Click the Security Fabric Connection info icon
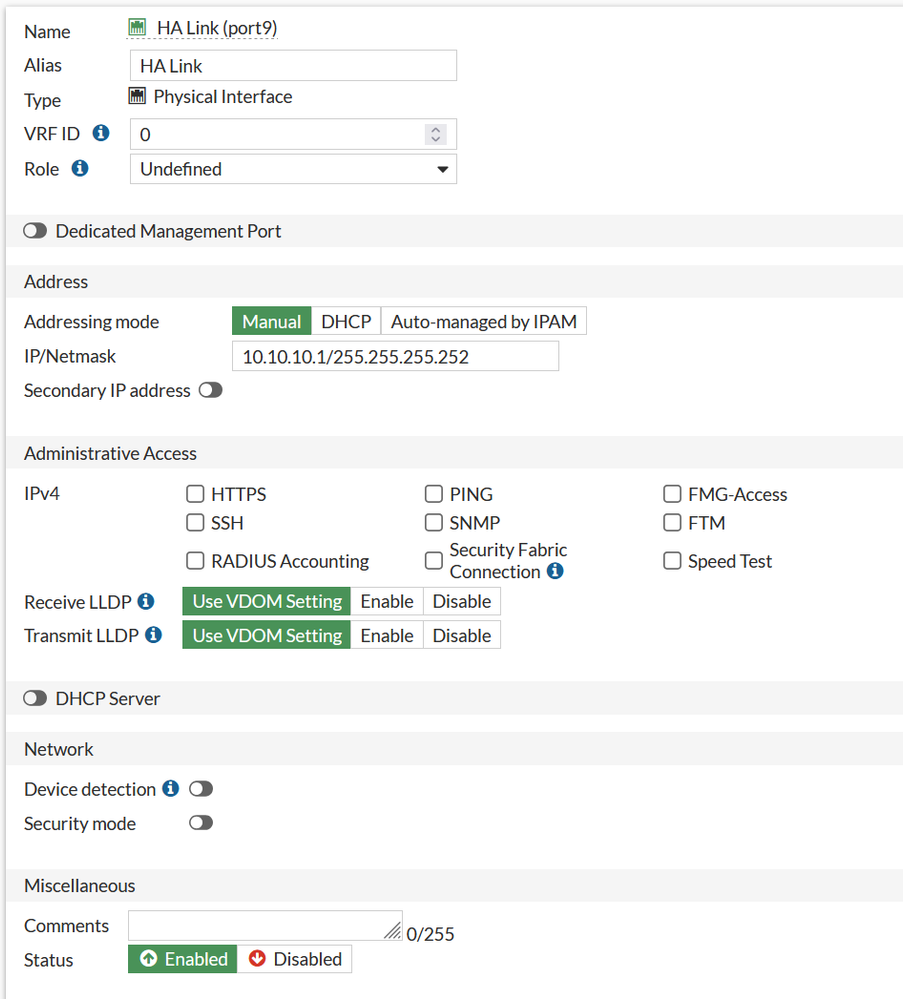Image resolution: width=903 pixels, height=999 pixels. coord(555,572)
